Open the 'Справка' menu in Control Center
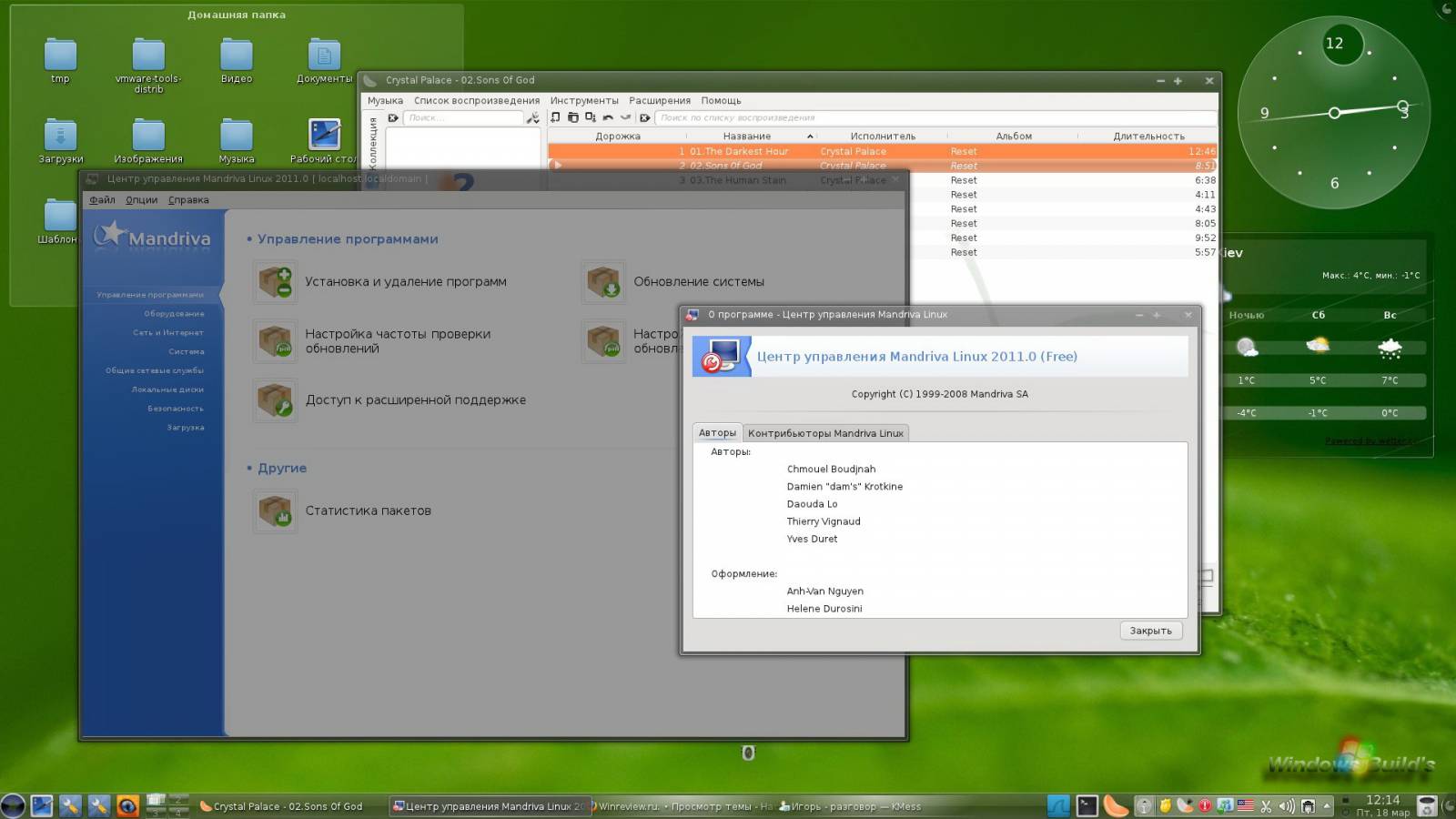Viewport: 1456px width, 819px height. pos(188,200)
